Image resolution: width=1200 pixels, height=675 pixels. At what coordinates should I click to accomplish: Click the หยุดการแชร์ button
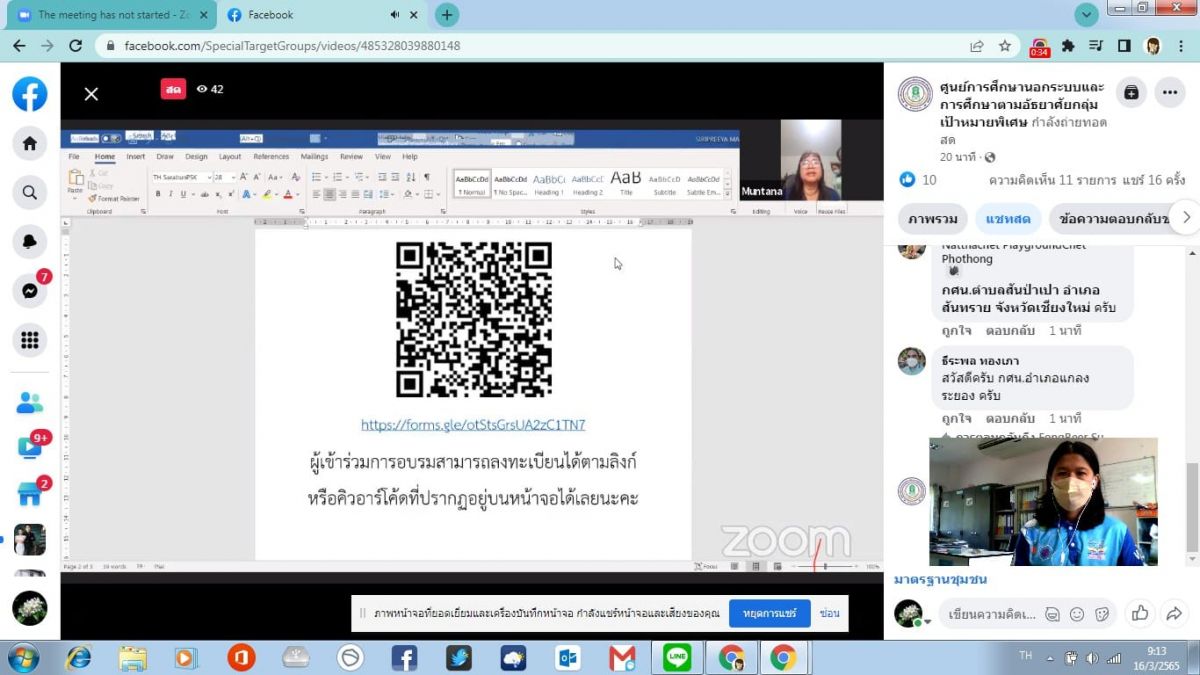click(x=769, y=613)
